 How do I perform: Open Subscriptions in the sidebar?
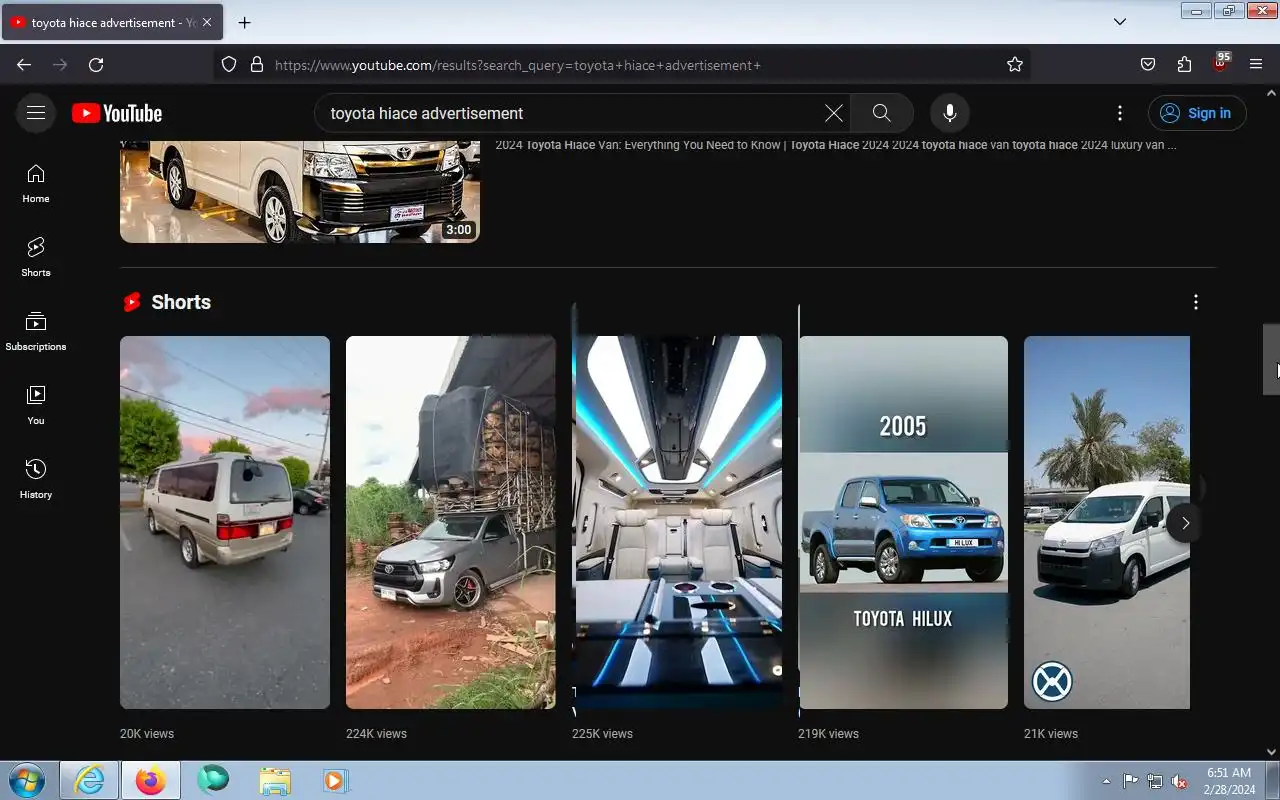point(36,332)
